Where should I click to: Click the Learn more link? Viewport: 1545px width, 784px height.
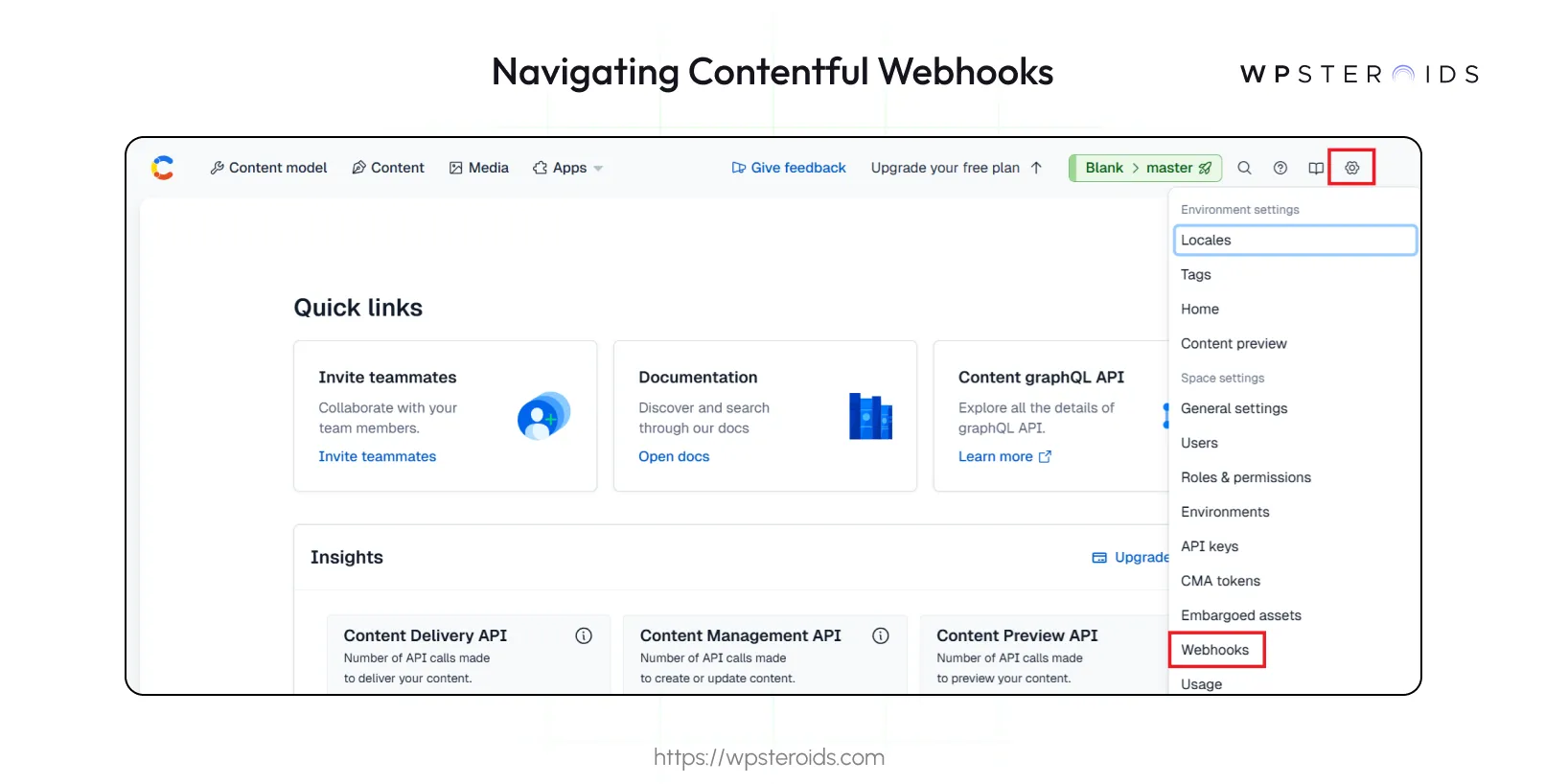(x=995, y=456)
